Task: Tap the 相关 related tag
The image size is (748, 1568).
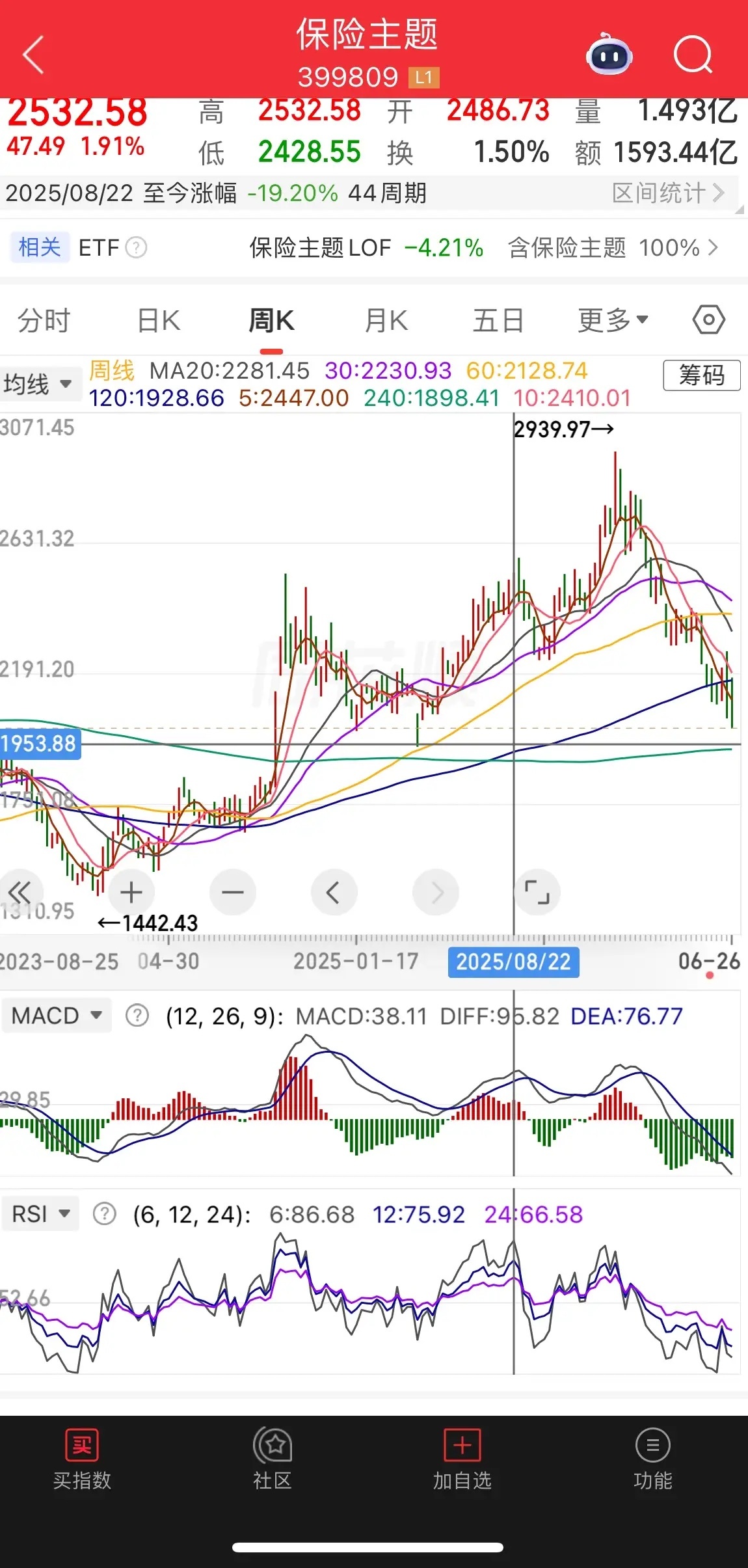Action: pyautogui.click(x=40, y=247)
